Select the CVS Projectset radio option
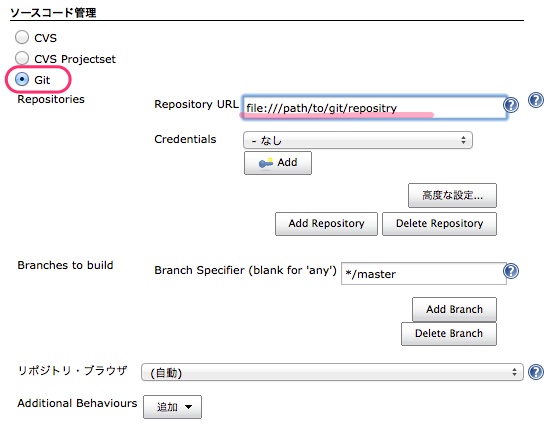The height and width of the screenshot is (425, 551). tap(22, 58)
